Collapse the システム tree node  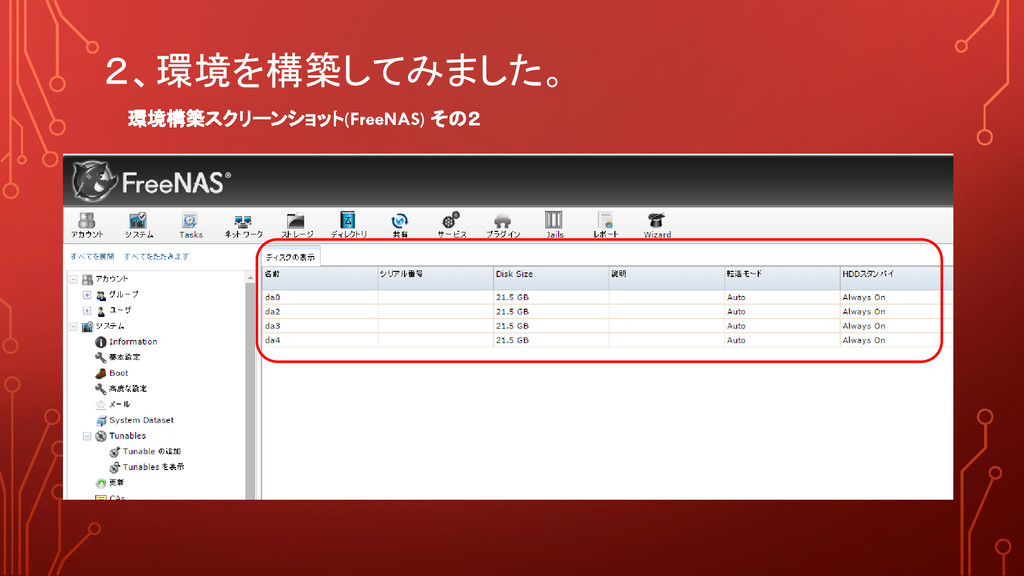(74, 327)
